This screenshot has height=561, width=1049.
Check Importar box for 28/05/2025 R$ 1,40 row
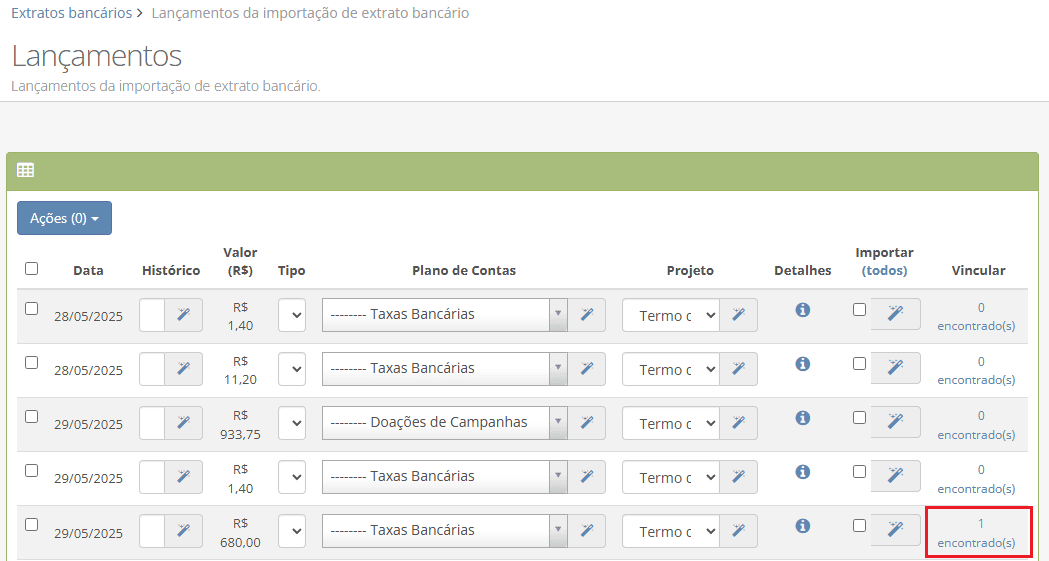click(860, 310)
